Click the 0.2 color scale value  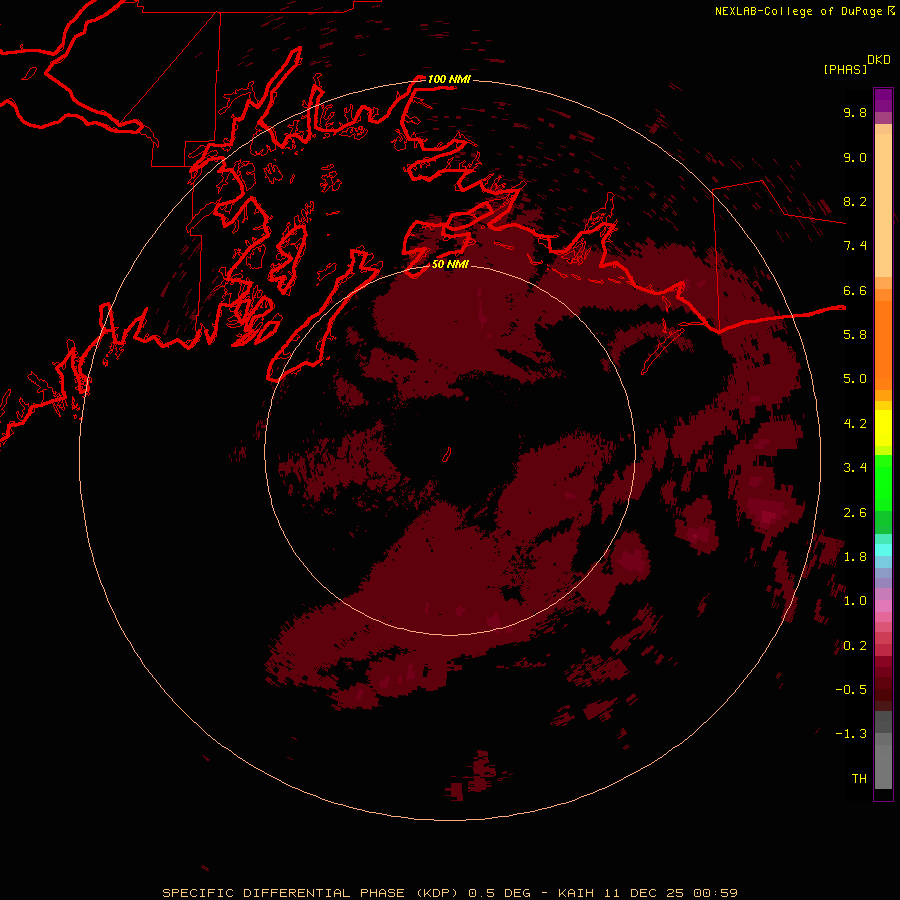pyautogui.click(x=855, y=646)
